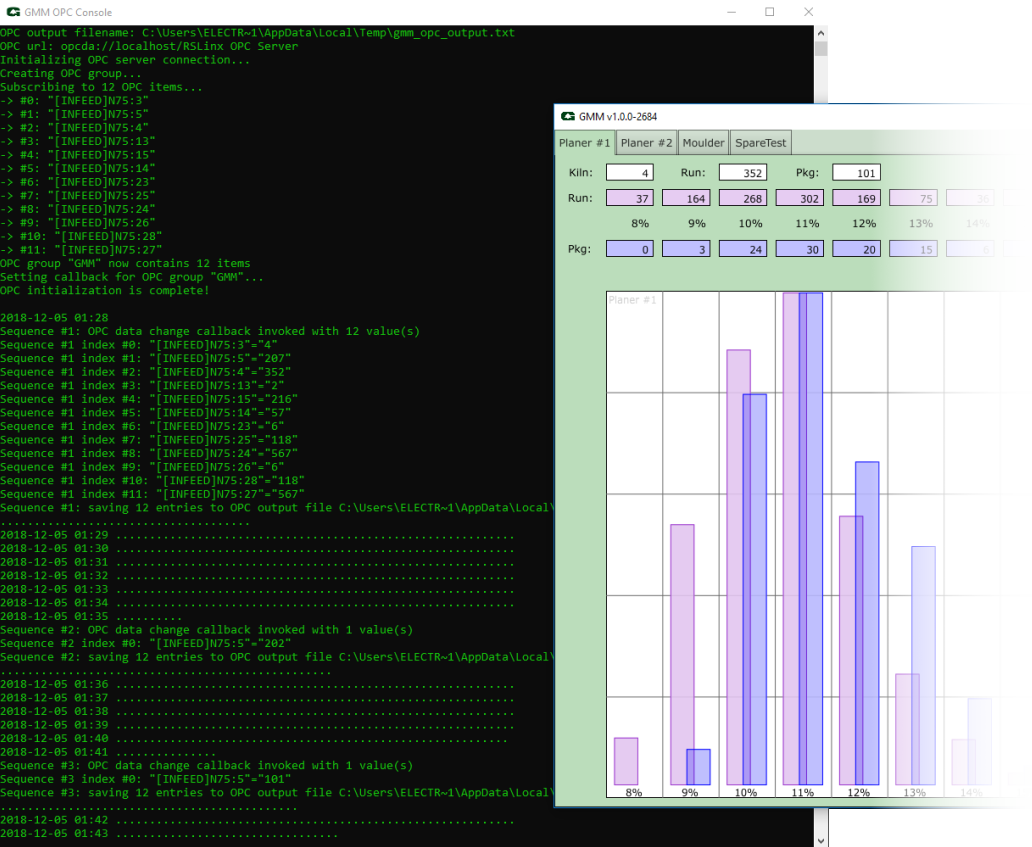The height and width of the screenshot is (847, 1032).
Task: Close the GMM OPC Console window
Action: 808,12
